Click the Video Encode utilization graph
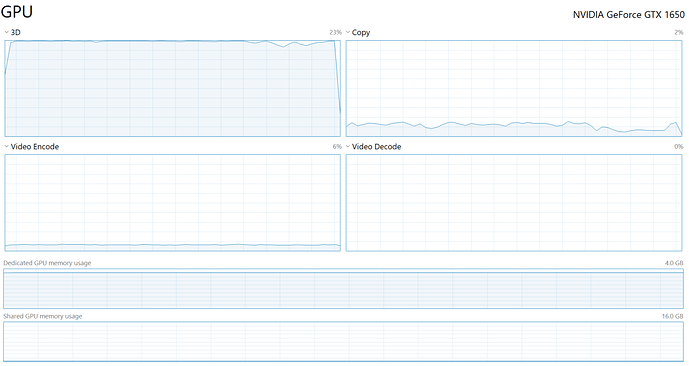This screenshot has height=366, width=689. click(172, 203)
